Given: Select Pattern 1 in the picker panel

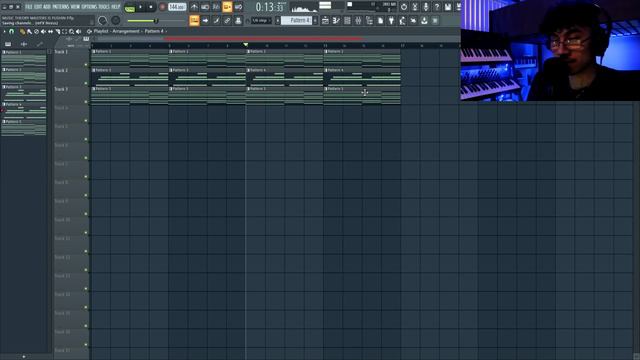Looking at the screenshot, I should point(24,58).
